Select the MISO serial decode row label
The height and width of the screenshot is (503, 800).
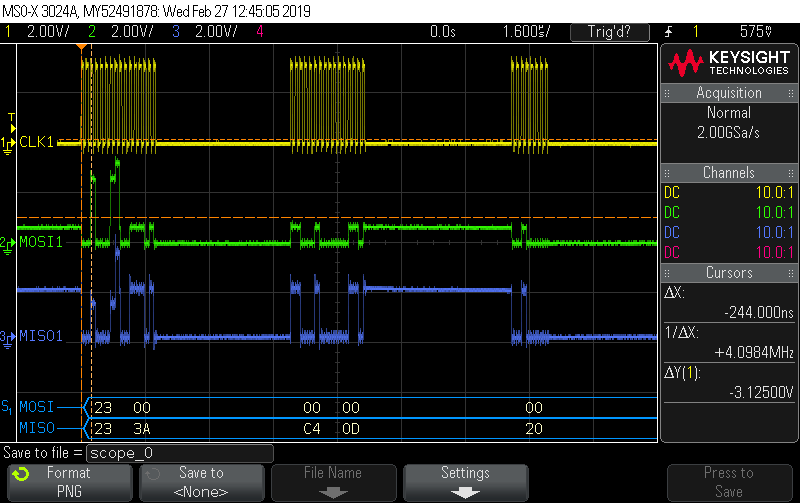pyautogui.click(x=37, y=428)
